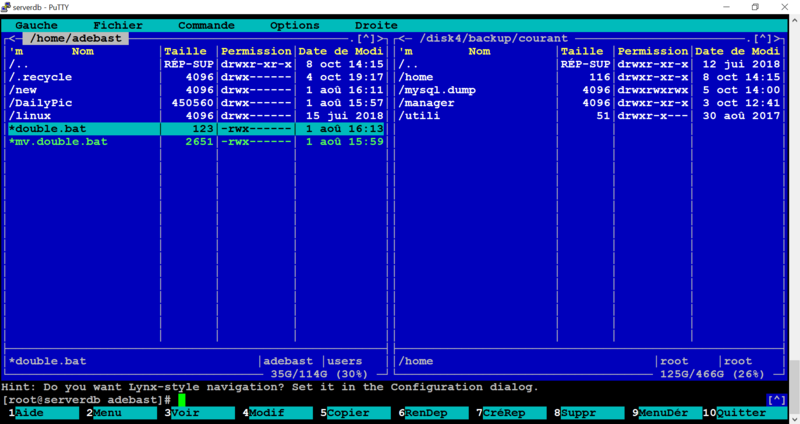The height and width of the screenshot is (424, 800).
Task: Click the 1 Aide function key button
Action: (x=43, y=413)
